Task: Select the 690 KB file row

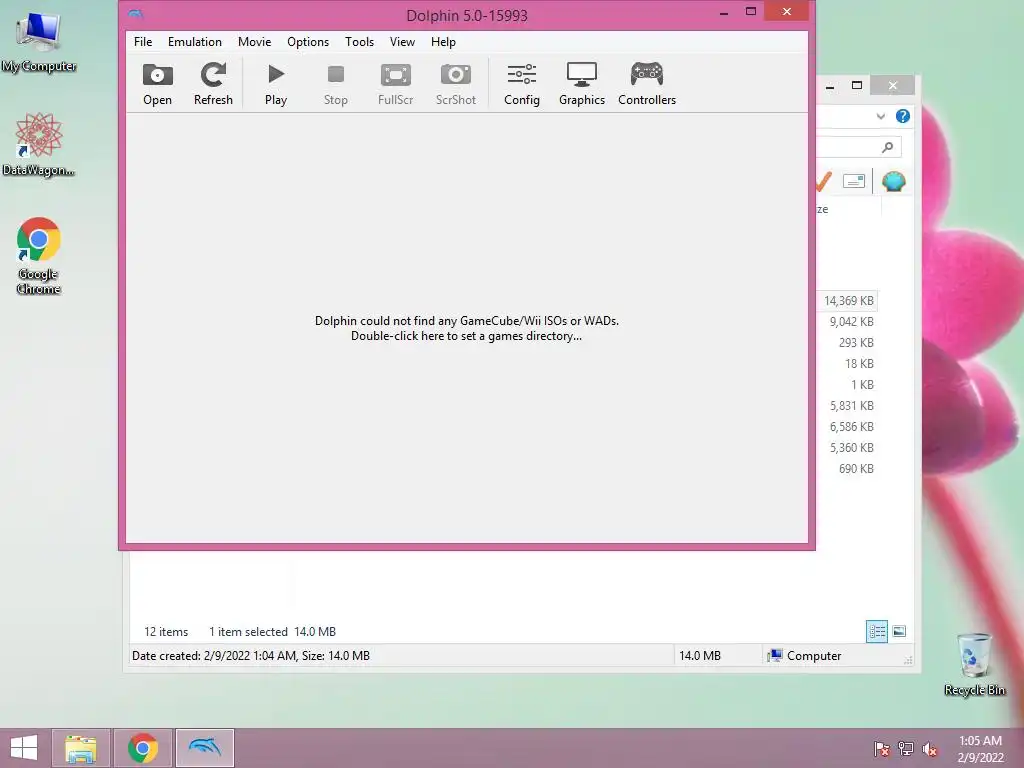Action: pos(847,468)
